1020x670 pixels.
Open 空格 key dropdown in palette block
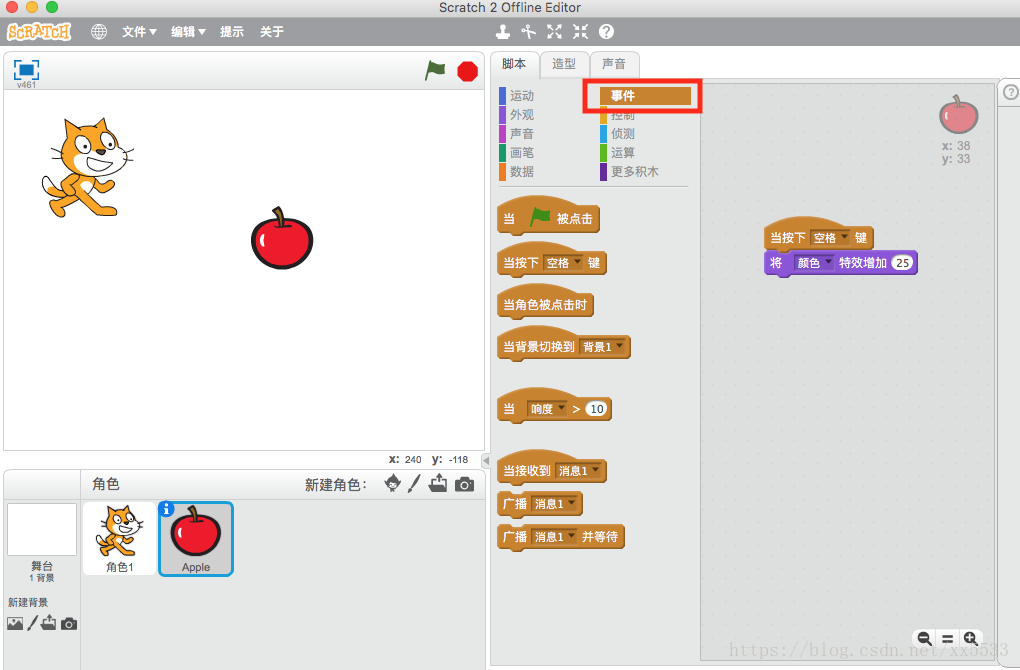pyautogui.click(x=563, y=263)
